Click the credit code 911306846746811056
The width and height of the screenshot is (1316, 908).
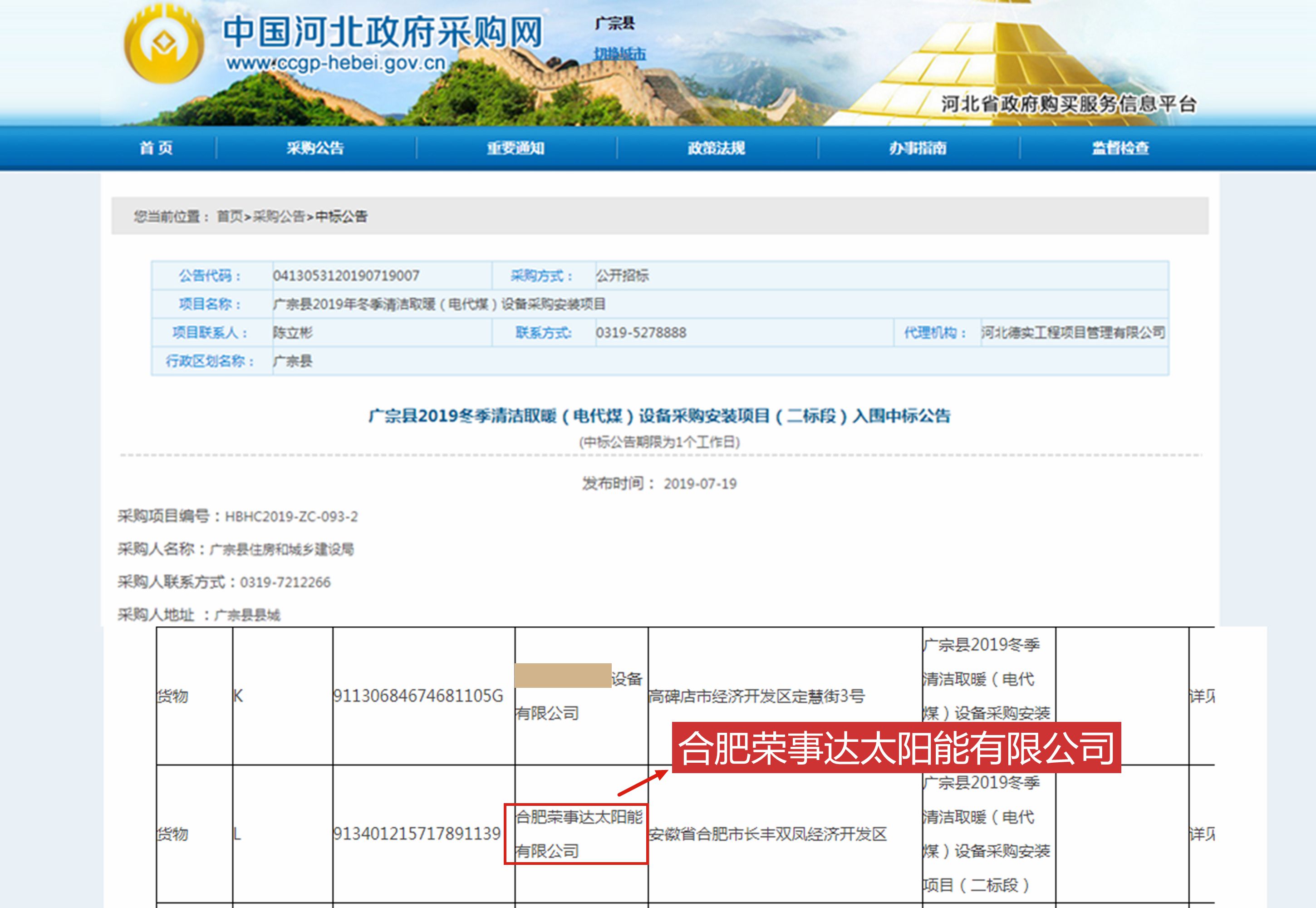[418, 696]
